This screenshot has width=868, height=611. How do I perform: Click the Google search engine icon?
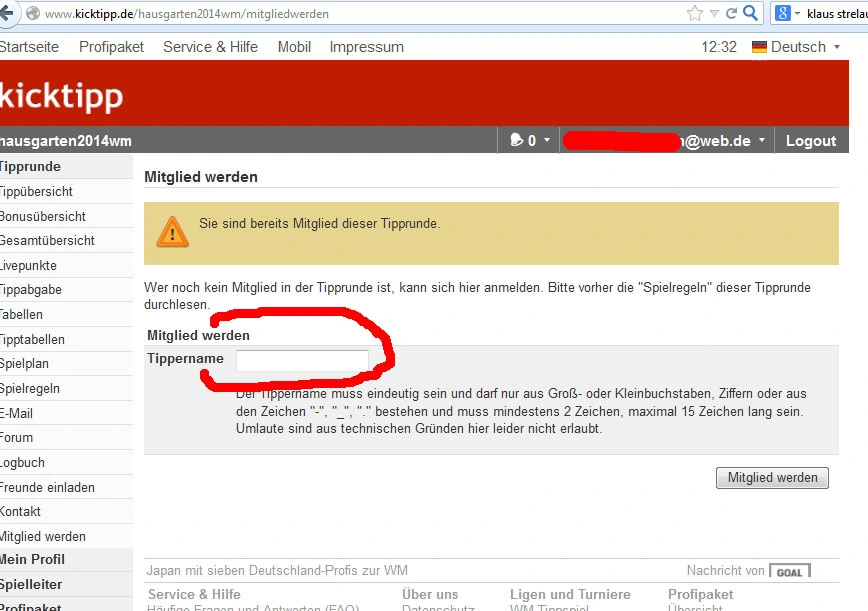click(x=782, y=14)
